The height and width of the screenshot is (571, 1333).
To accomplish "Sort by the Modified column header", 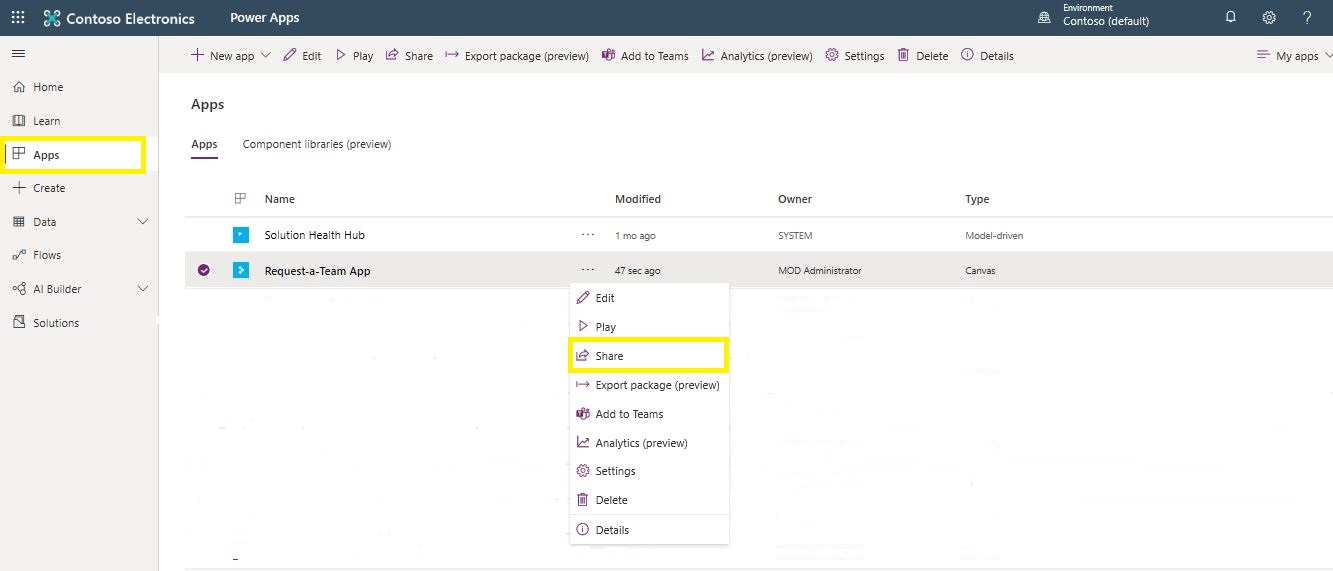I will (638, 199).
